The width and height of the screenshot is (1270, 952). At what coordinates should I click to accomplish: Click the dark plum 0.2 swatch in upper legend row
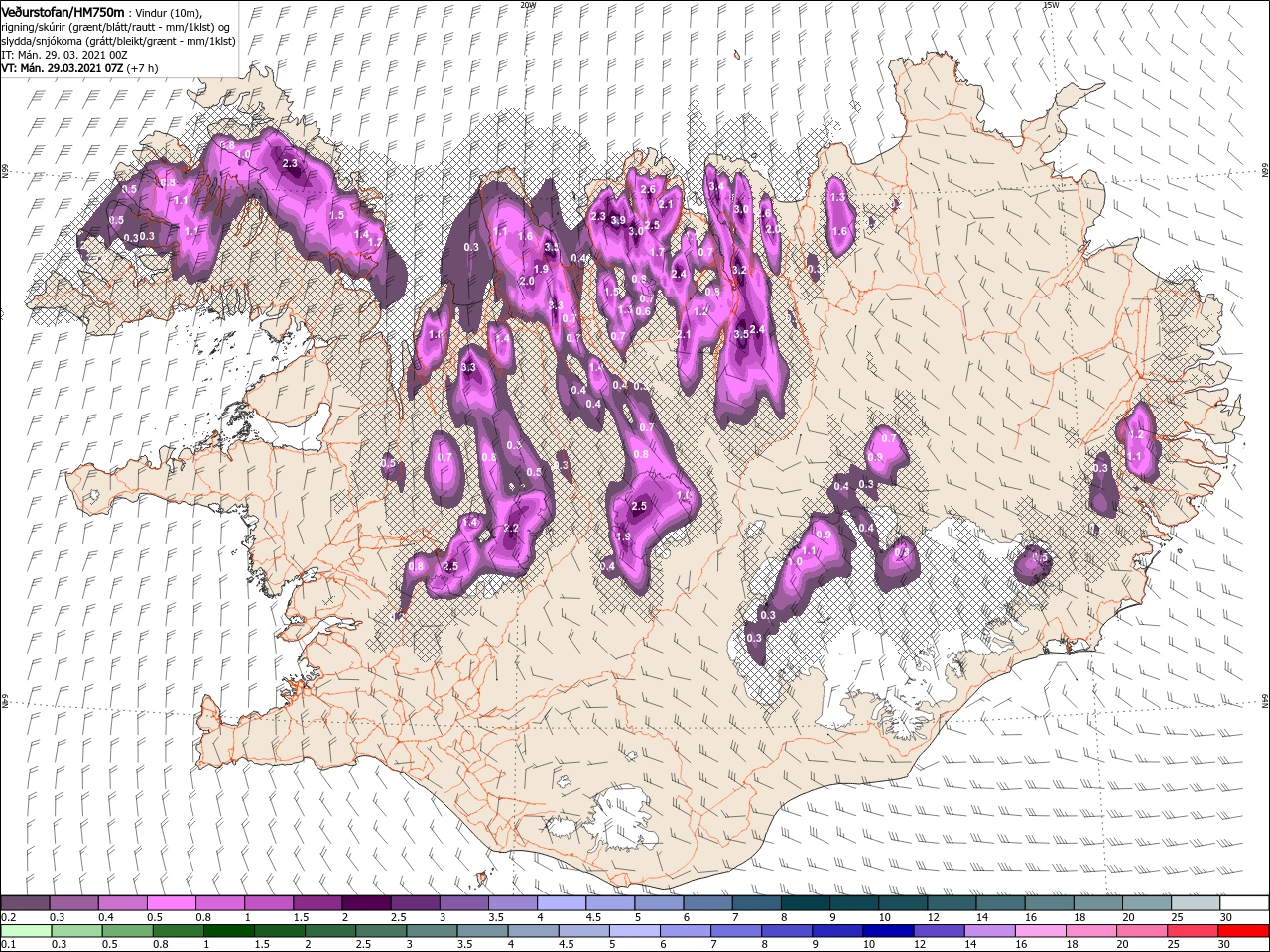(25, 903)
